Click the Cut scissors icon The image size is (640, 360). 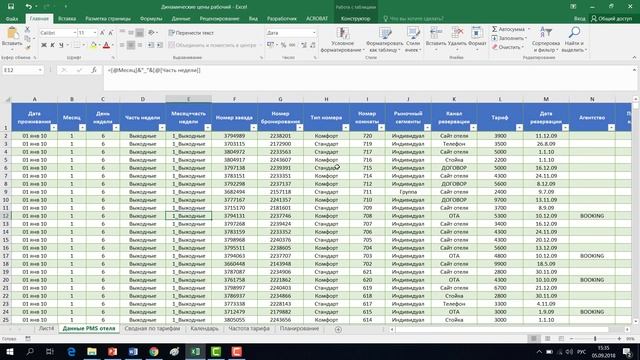(27, 30)
